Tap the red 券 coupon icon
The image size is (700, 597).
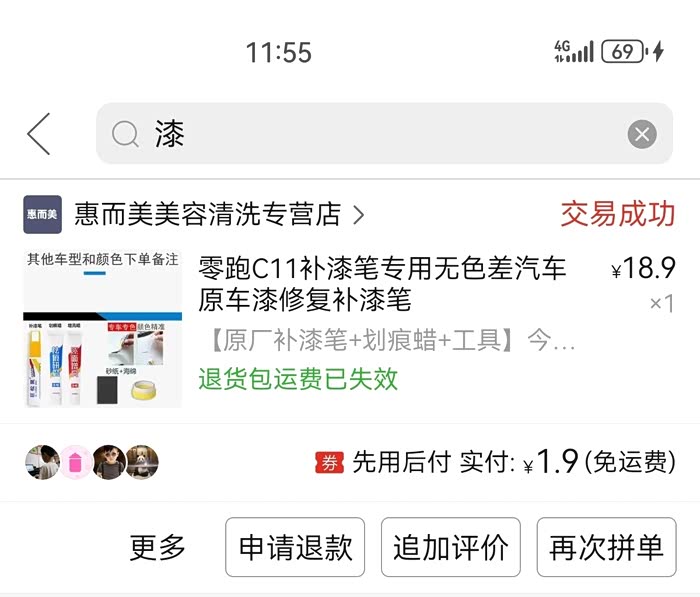tap(329, 463)
